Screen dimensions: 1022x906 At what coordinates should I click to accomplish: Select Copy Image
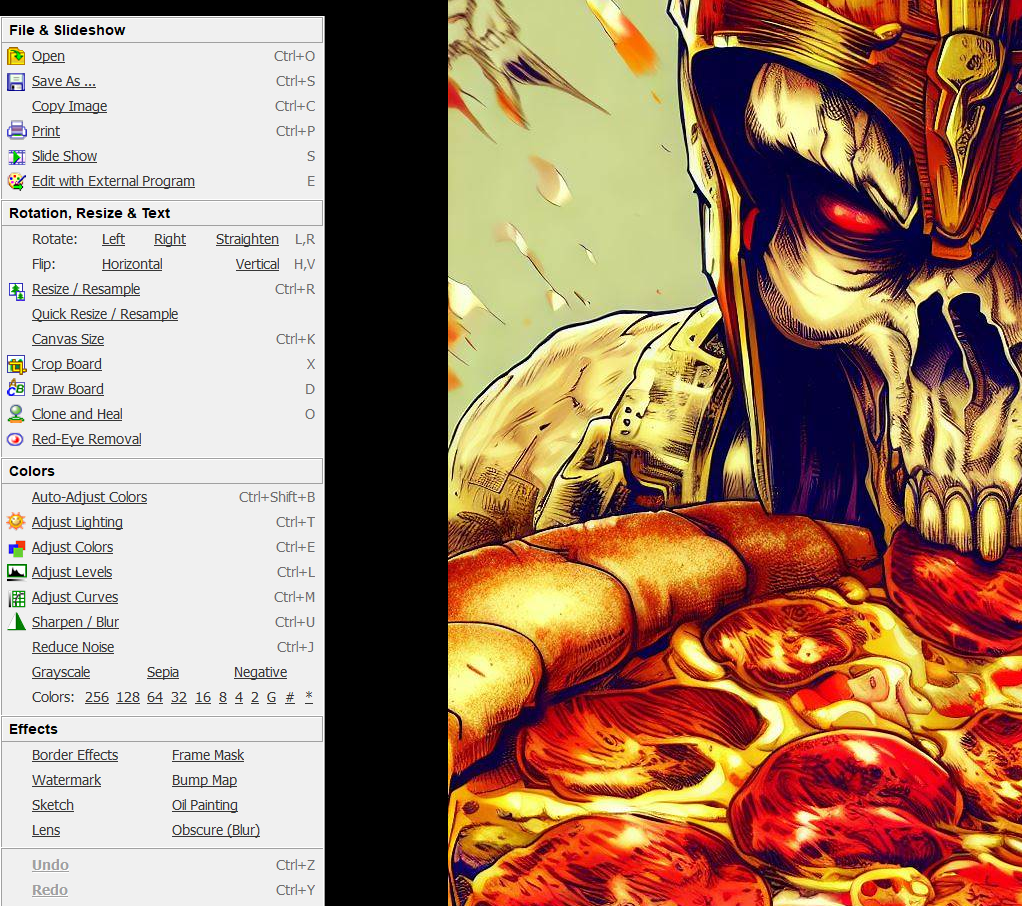click(x=69, y=106)
